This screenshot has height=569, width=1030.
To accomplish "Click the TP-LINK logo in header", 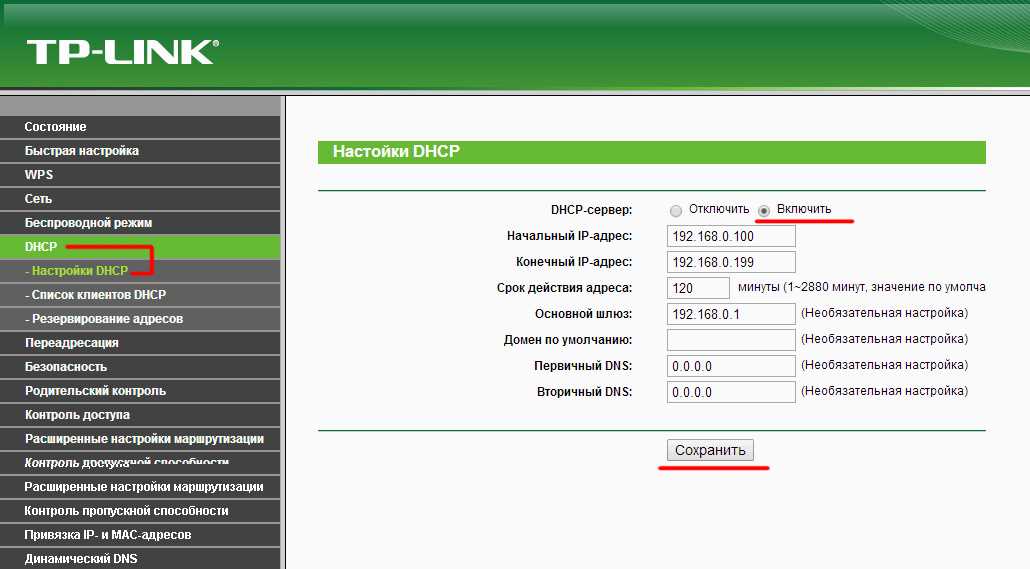I will (122, 52).
